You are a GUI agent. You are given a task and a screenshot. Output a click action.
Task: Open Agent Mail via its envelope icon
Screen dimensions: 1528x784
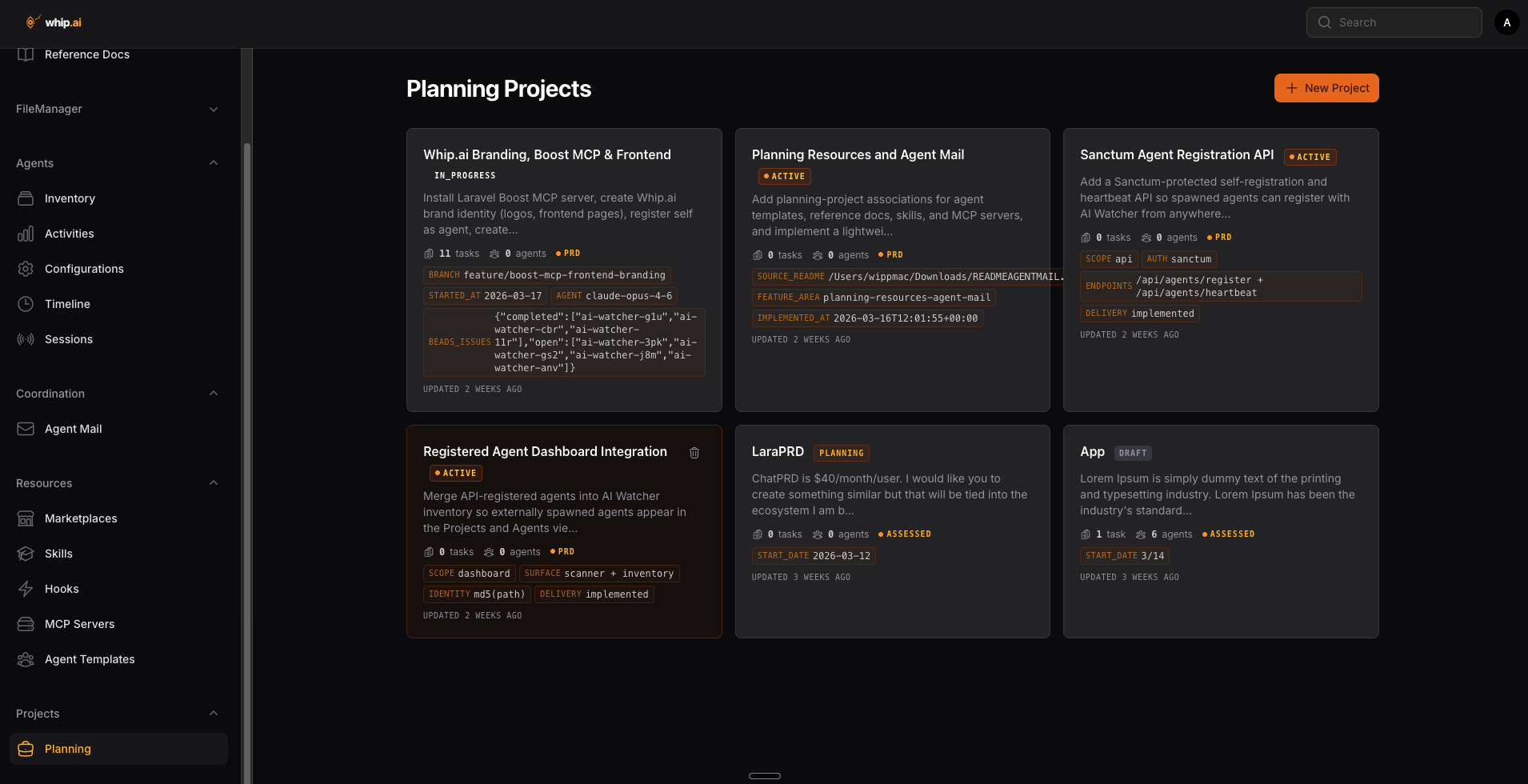click(26, 429)
